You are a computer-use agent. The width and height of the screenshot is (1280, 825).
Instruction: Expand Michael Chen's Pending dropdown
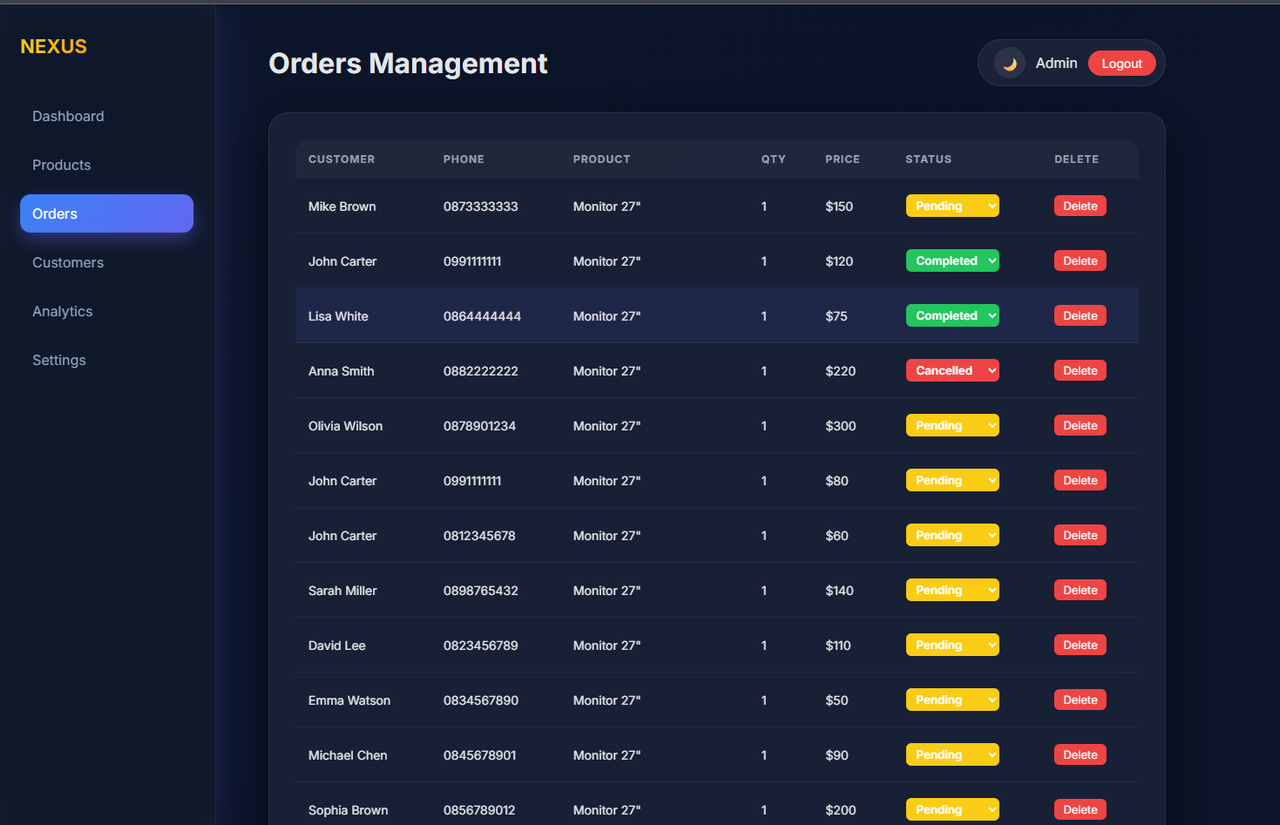[952, 756]
